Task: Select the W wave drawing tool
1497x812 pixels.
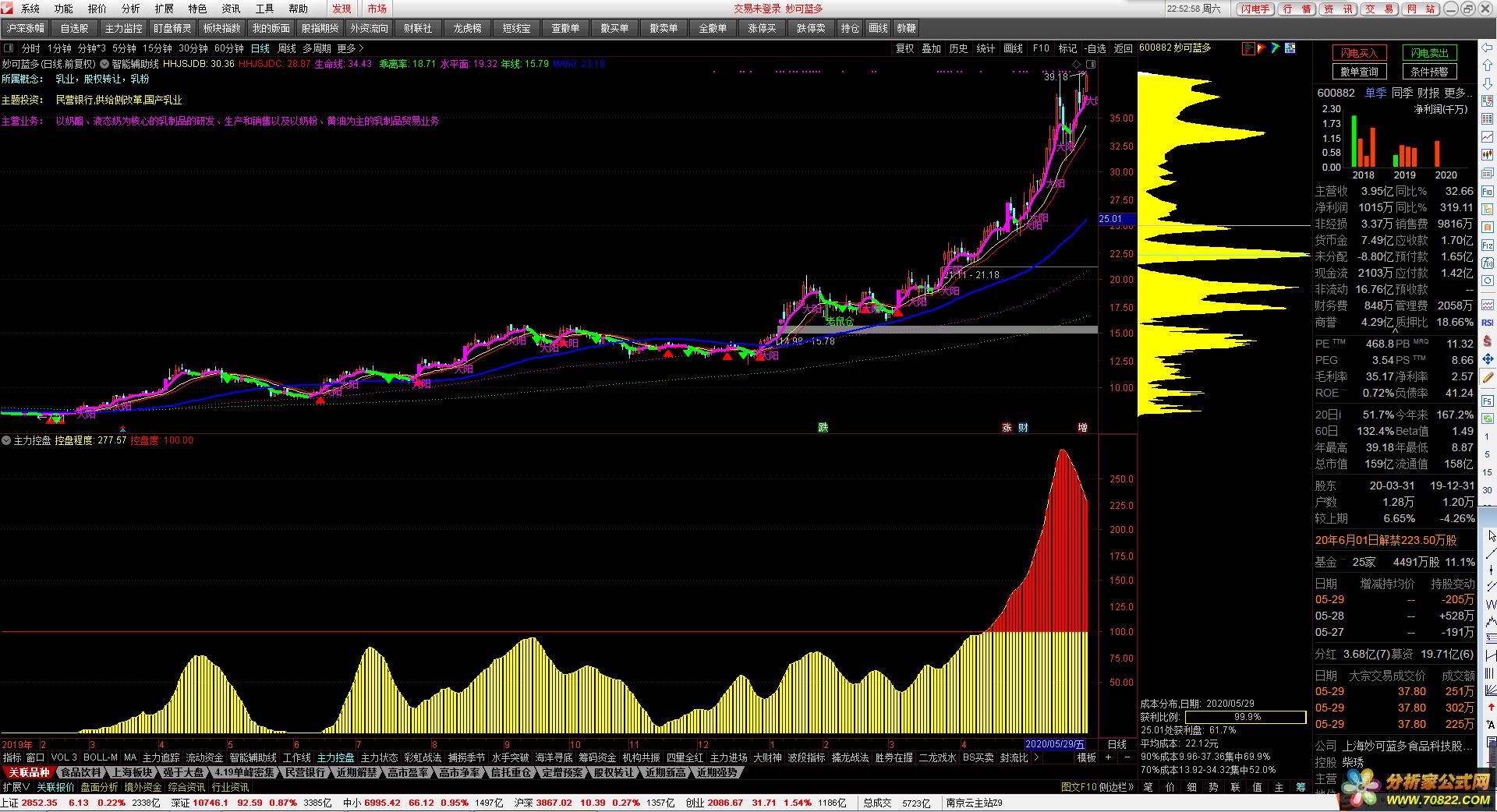Action: (1491, 604)
